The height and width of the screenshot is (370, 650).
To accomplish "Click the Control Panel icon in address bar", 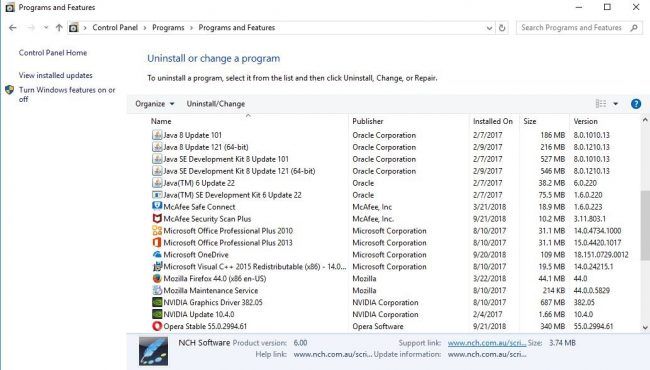I will point(73,28).
